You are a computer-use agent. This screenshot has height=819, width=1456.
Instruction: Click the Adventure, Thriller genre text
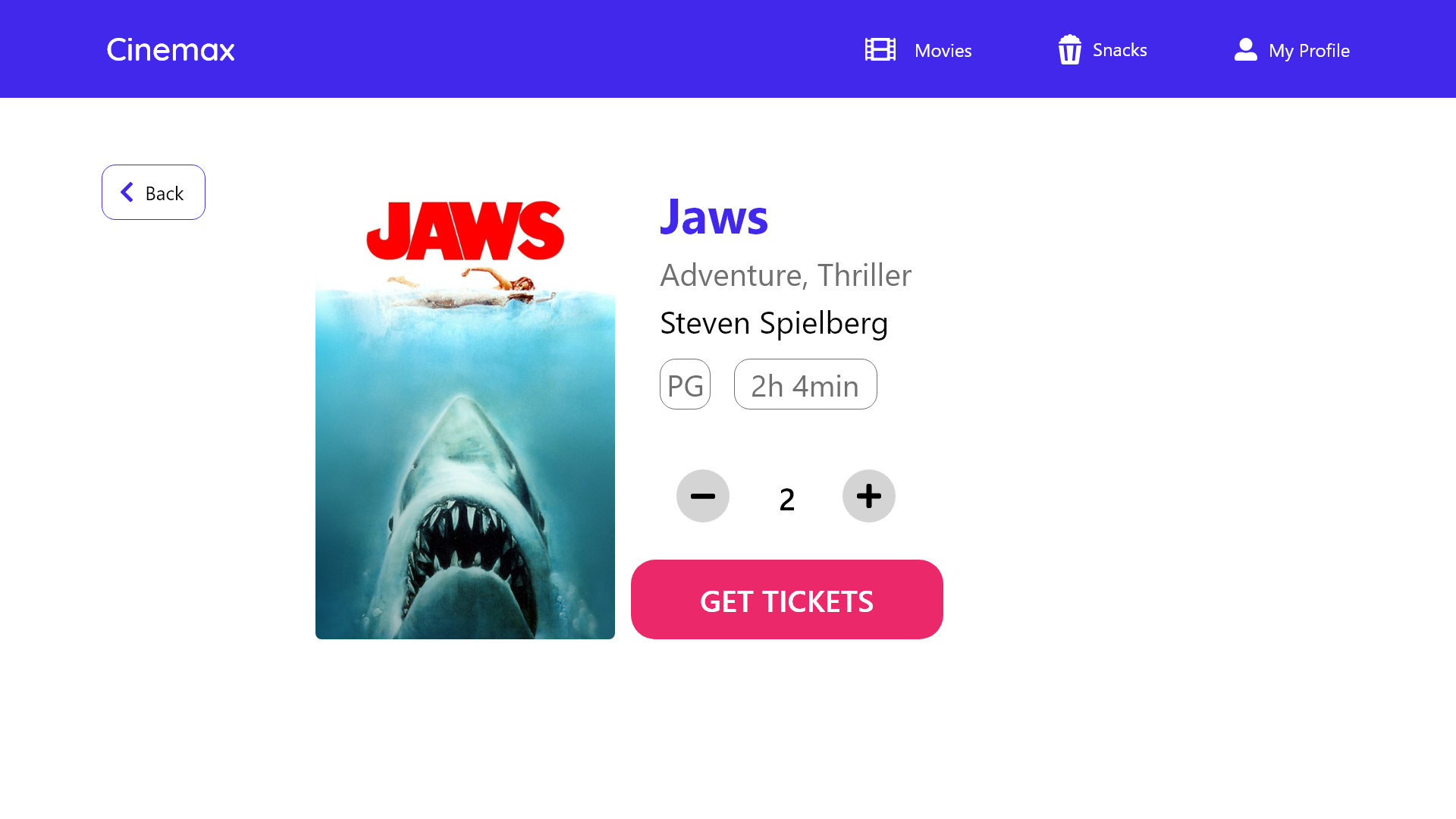pyautogui.click(x=786, y=275)
